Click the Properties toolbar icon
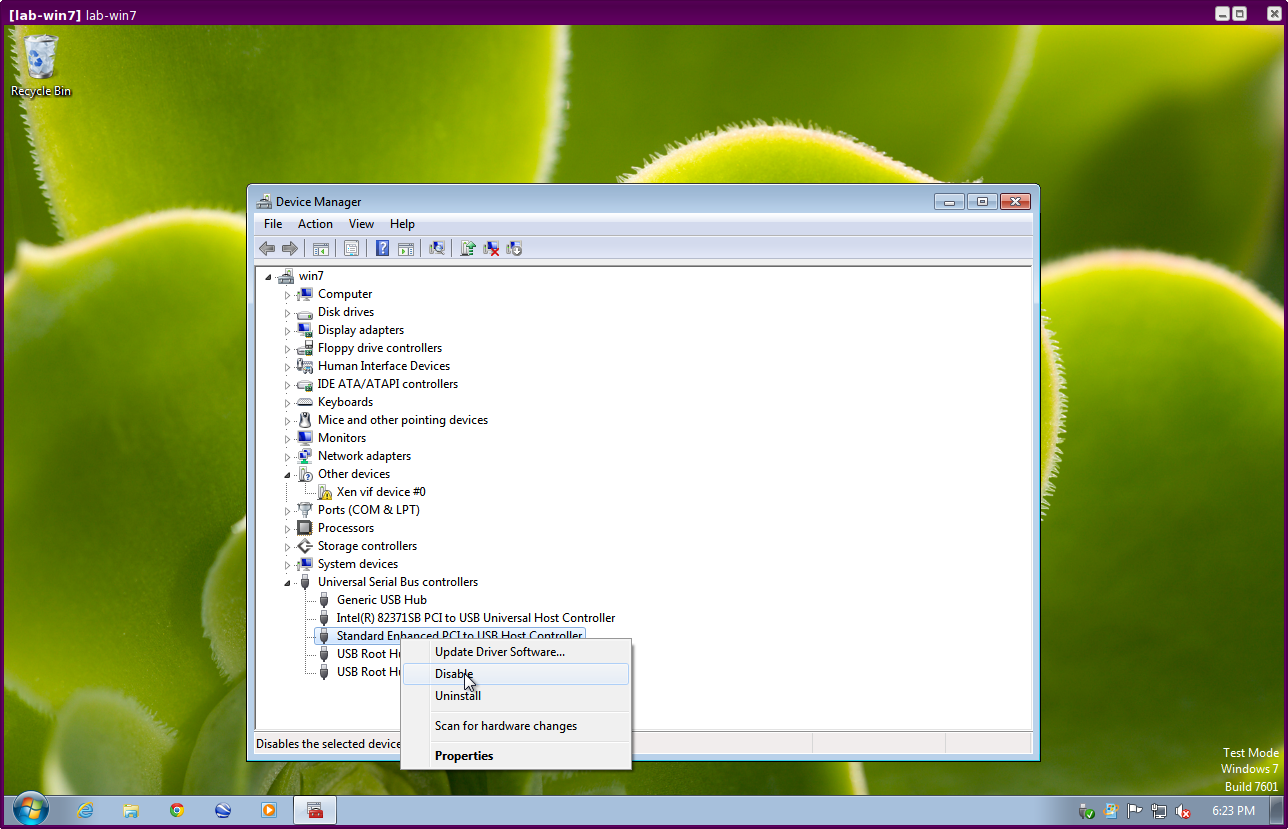This screenshot has height=829, width=1288. [351, 248]
